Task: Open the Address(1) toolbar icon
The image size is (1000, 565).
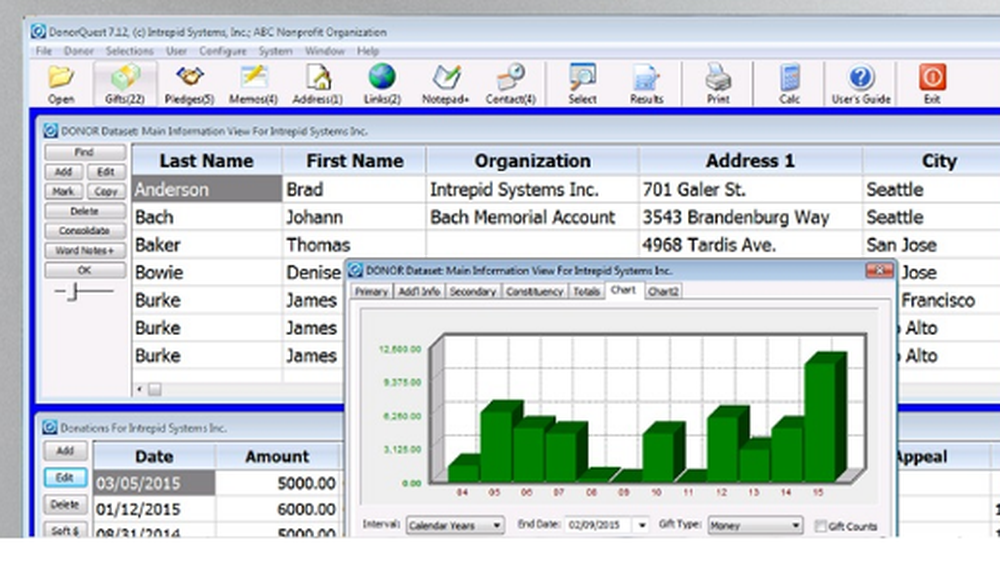Action: 317,84
